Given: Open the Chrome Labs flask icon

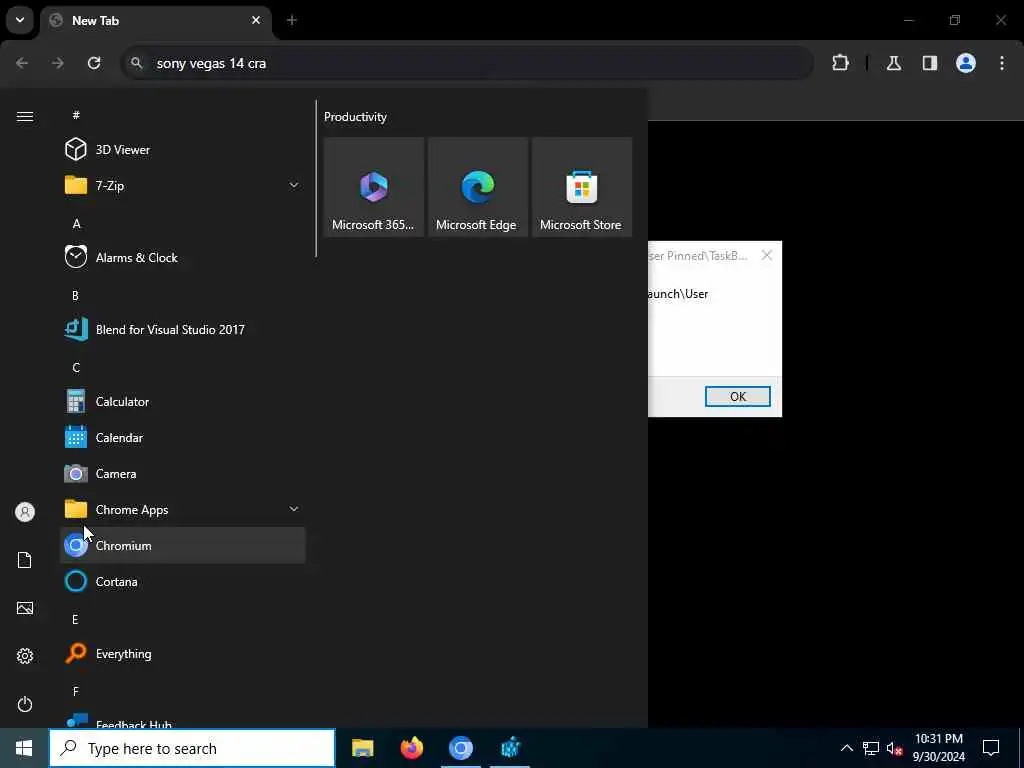Looking at the screenshot, I should 894,63.
